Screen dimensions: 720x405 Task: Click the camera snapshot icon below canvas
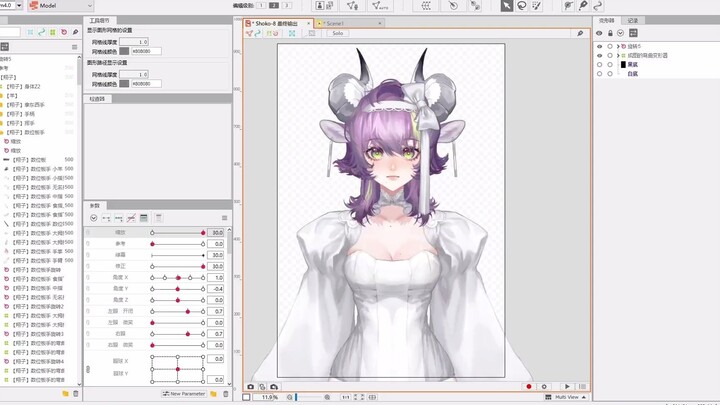[250, 387]
